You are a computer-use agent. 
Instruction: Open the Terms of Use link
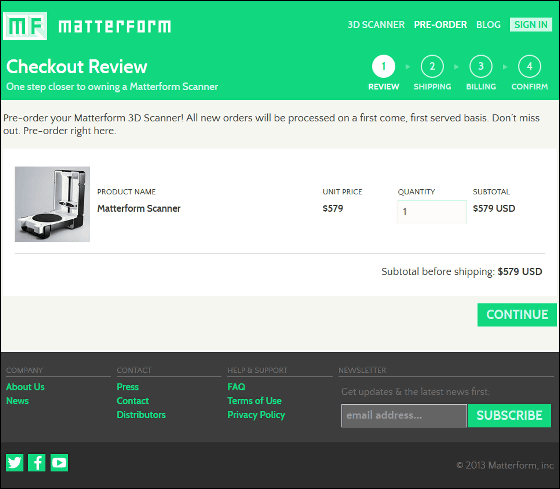pyautogui.click(x=255, y=401)
